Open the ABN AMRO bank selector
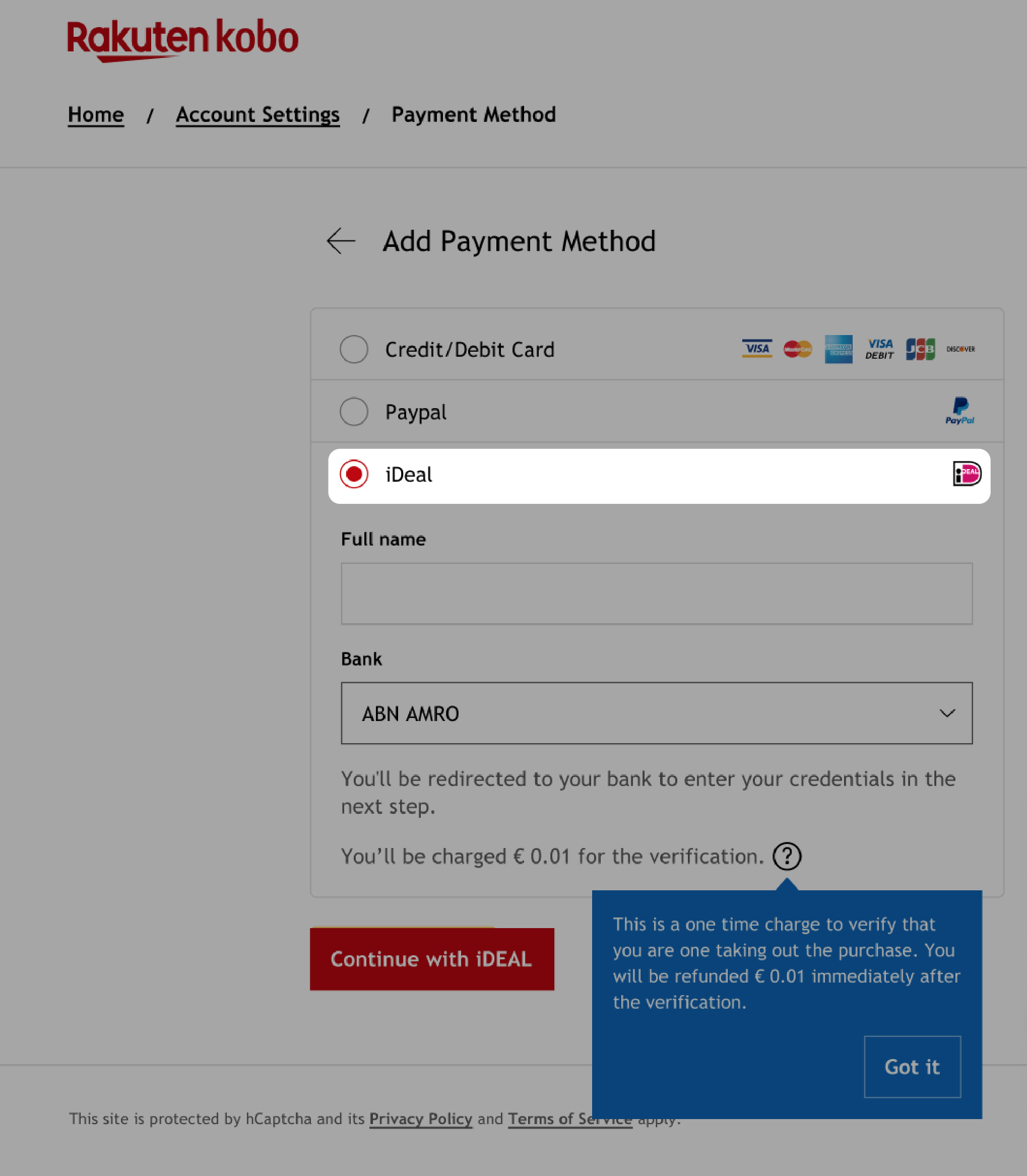This screenshot has height=1176, width=1027. point(657,713)
